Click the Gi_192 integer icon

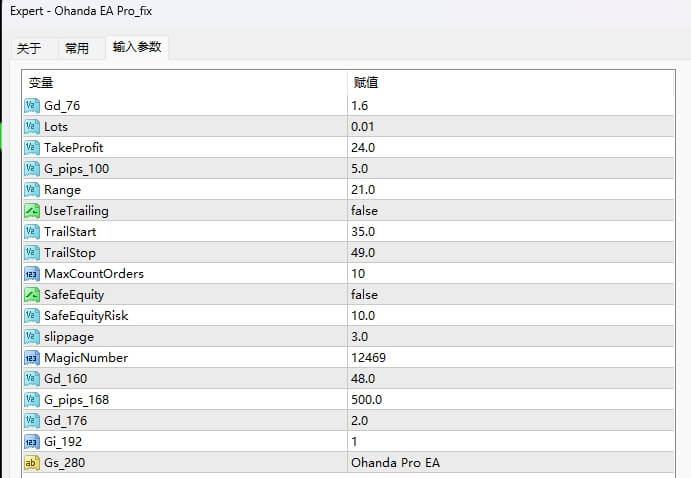pyautogui.click(x=31, y=442)
